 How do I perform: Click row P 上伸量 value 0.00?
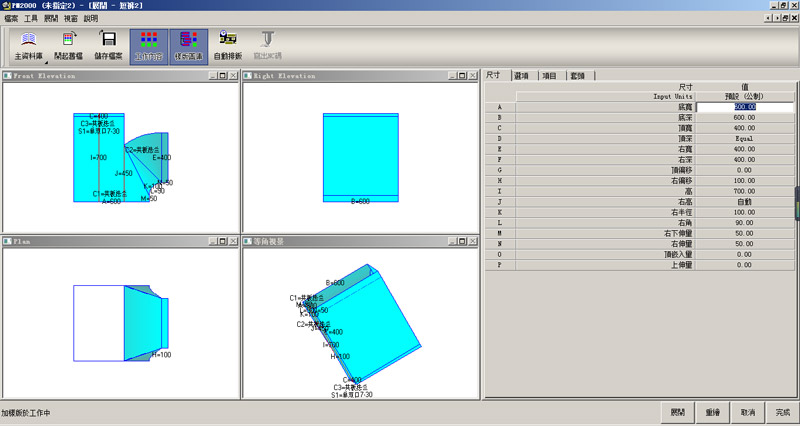(745, 265)
